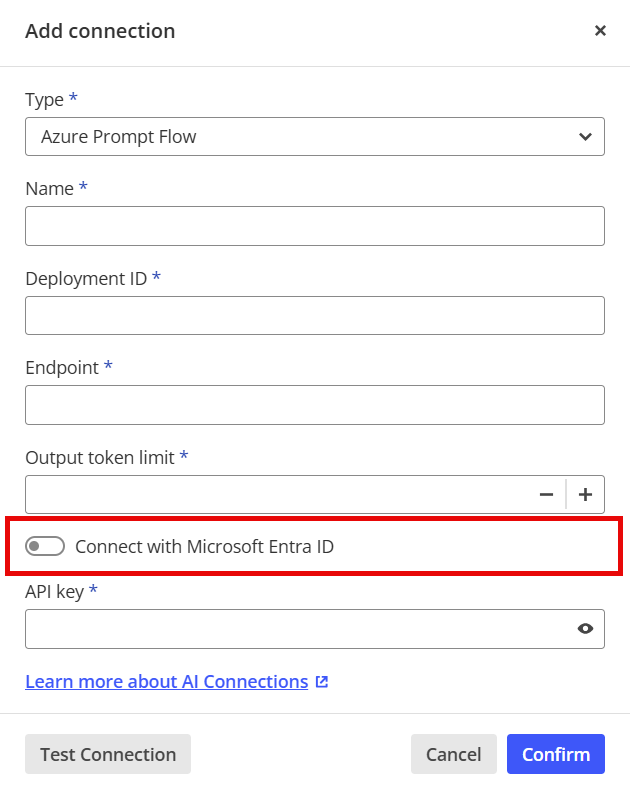Show the API key with eye icon
The width and height of the screenshot is (630, 794).
(x=585, y=628)
